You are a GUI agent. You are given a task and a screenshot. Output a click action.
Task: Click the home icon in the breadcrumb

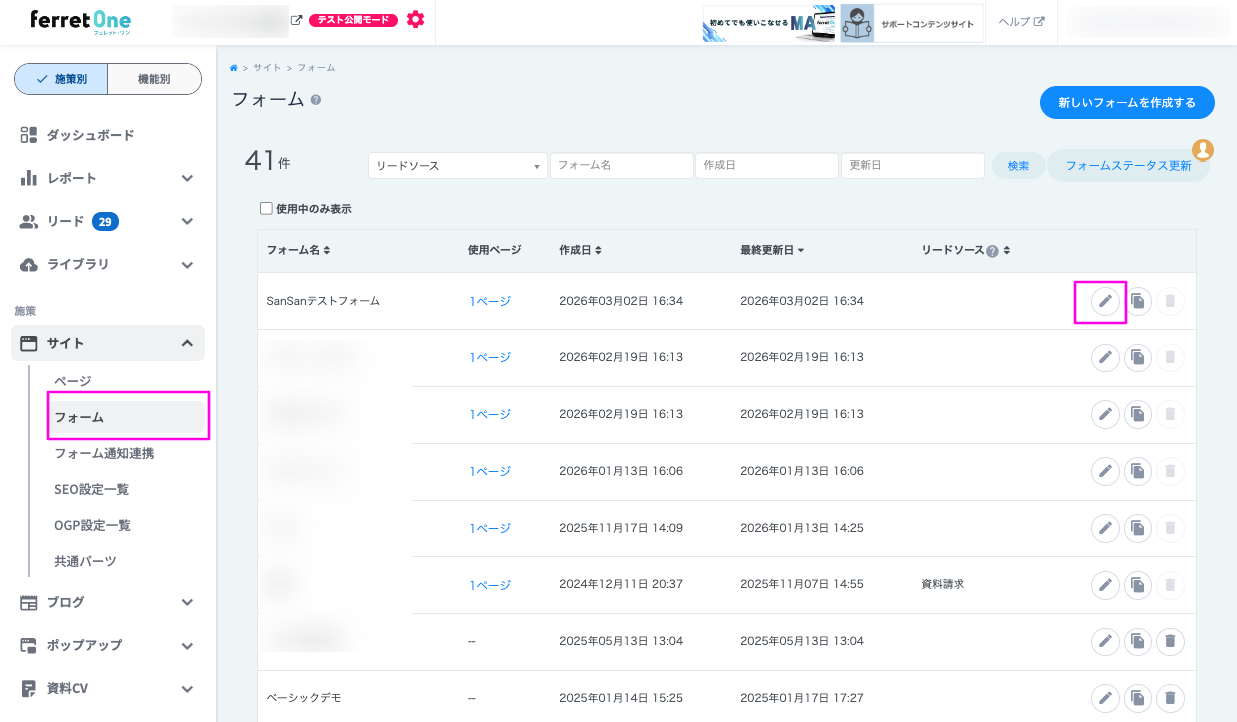pyautogui.click(x=234, y=68)
